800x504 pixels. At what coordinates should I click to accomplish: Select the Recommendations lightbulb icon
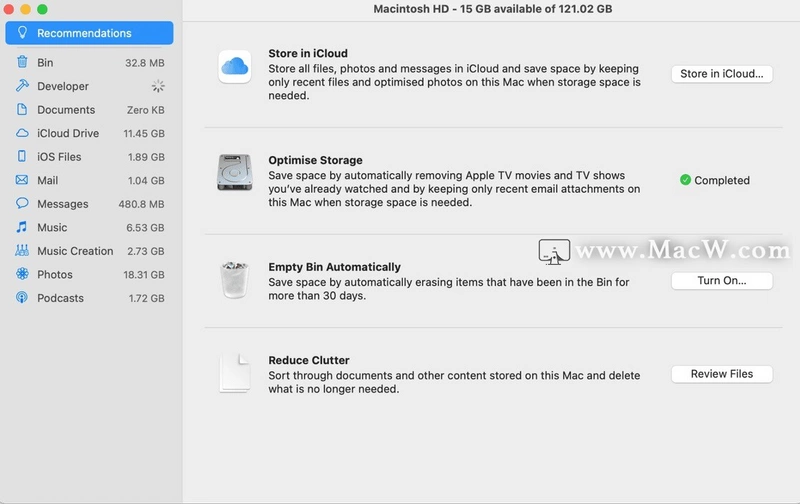(x=22, y=33)
